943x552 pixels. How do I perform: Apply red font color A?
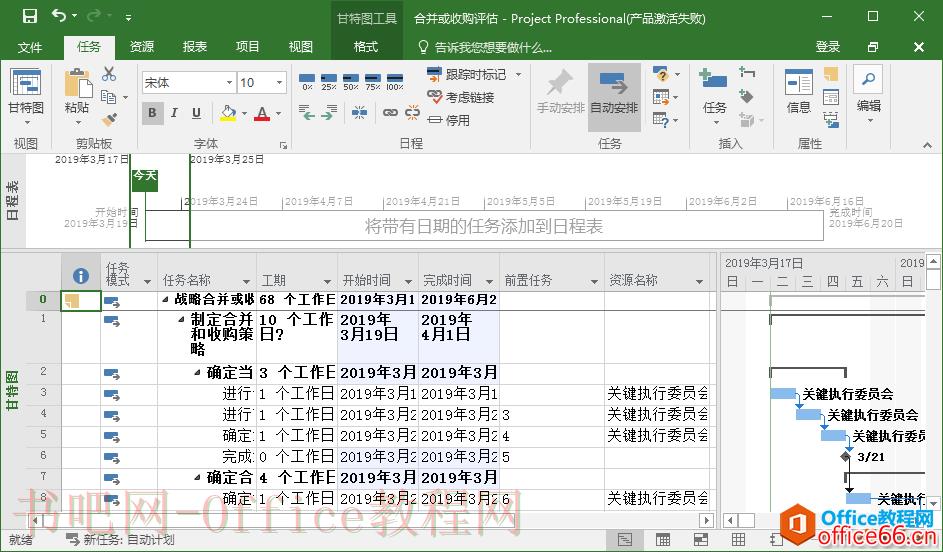pos(262,112)
